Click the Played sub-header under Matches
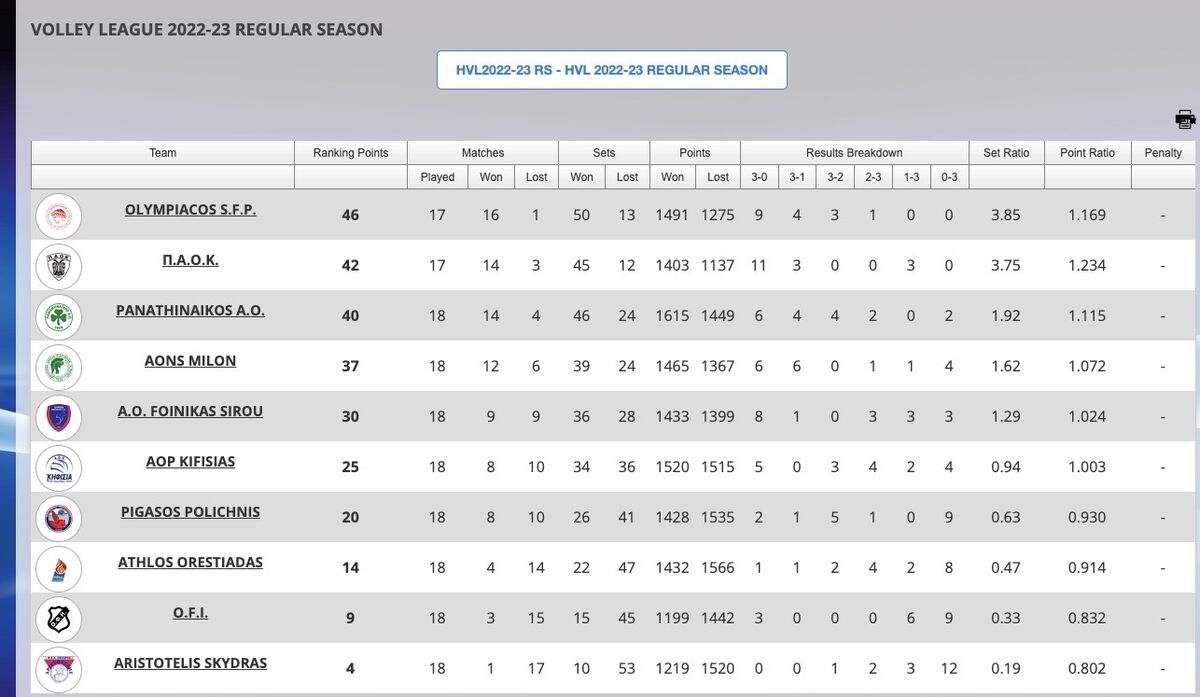This screenshot has height=697, width=1200. point(437,177)
